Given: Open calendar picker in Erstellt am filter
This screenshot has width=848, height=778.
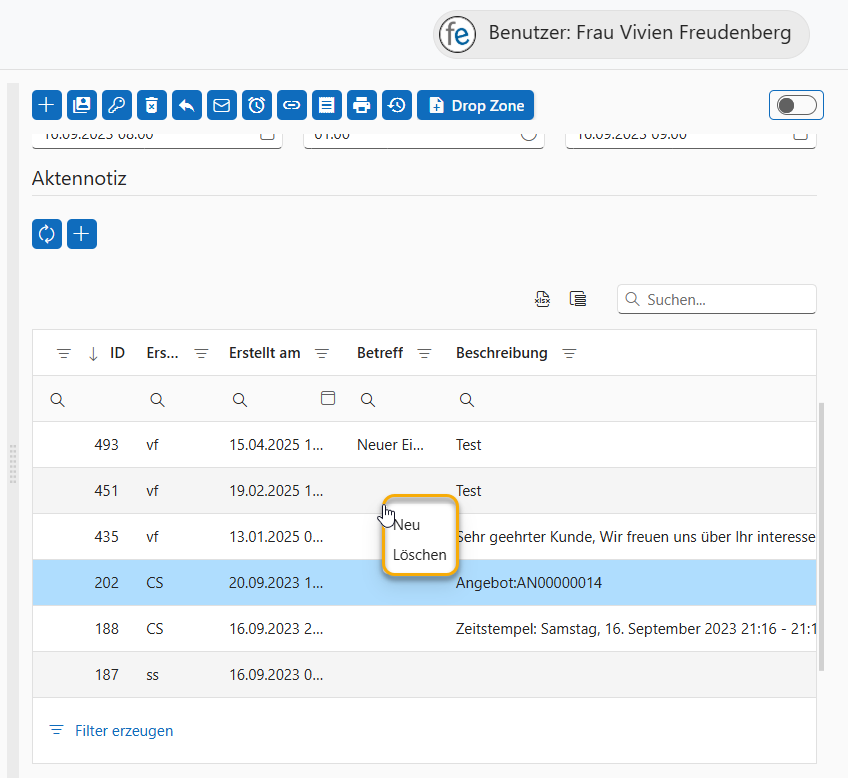Looking at the screenshot, I should point(327,398).
